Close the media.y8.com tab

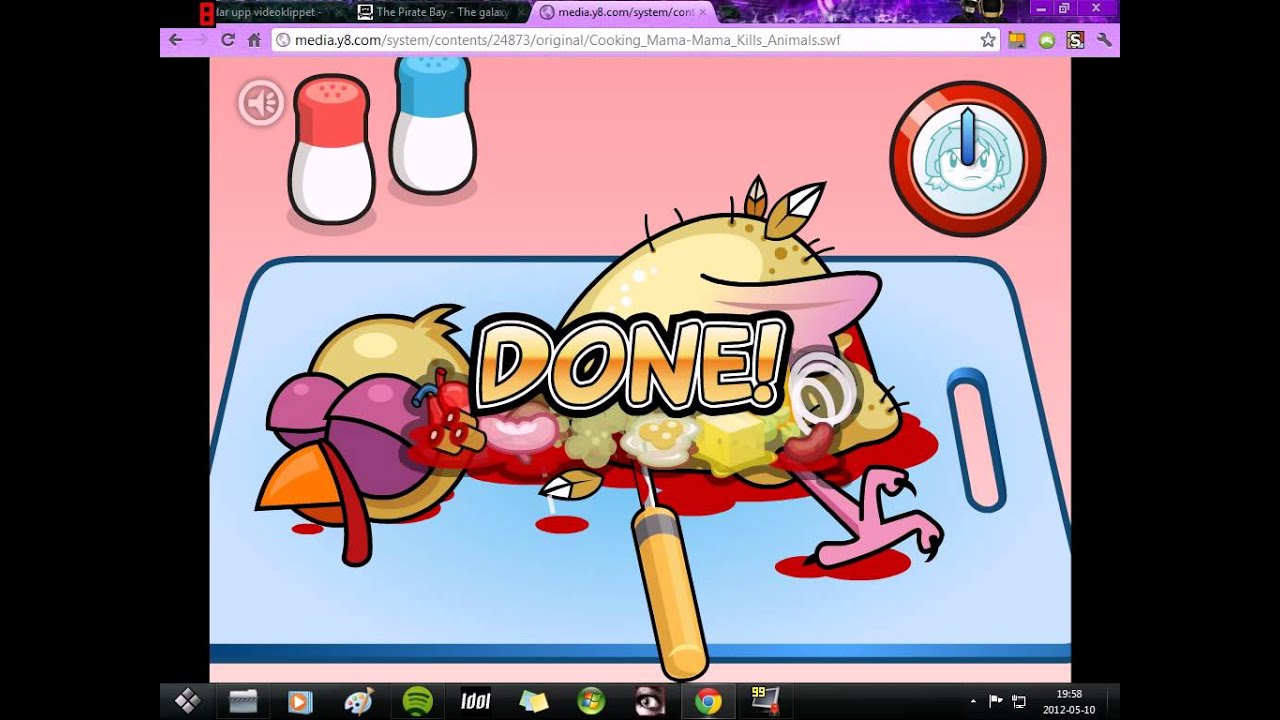click(x=702, y=12)
